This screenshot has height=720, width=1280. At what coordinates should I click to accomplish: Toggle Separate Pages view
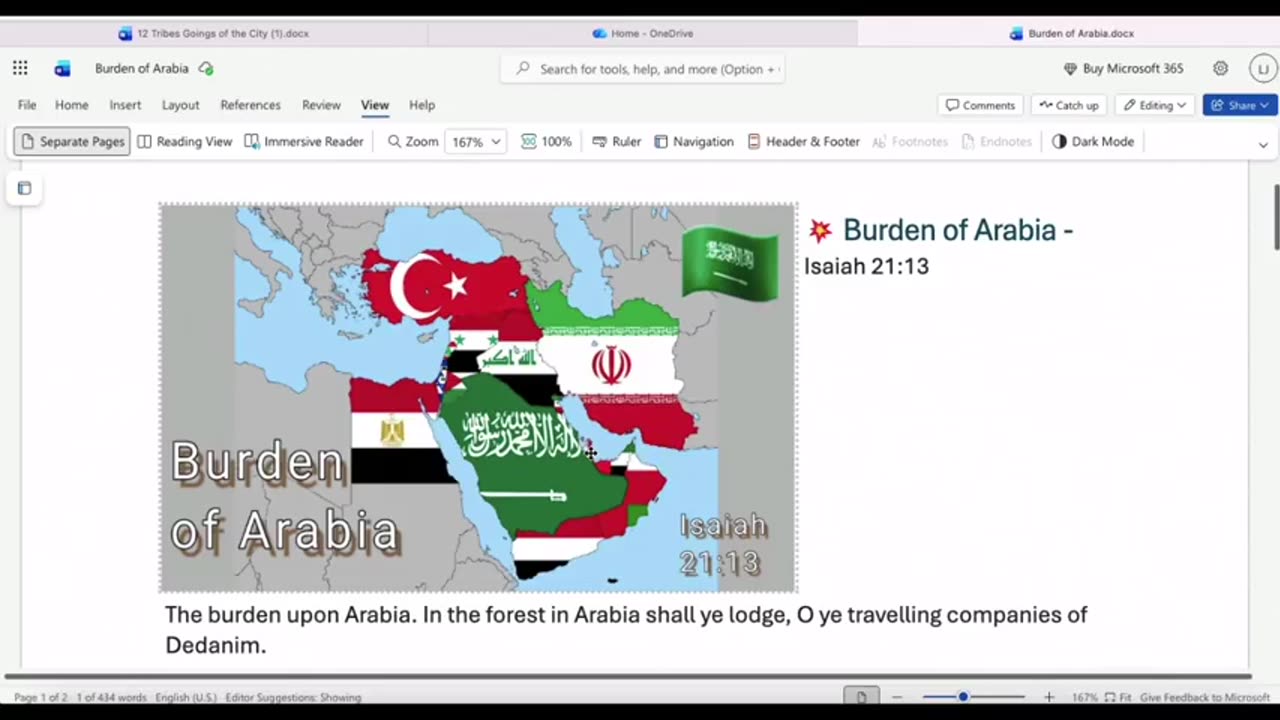[x=72, y=142]
